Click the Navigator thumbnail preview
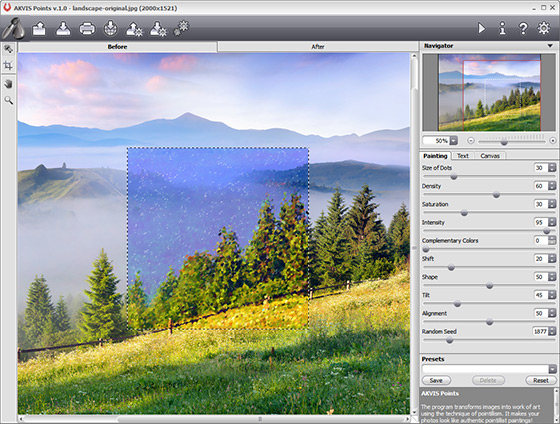Image resolution: width=560 pixels, height=424 pixels. point(489,93)
